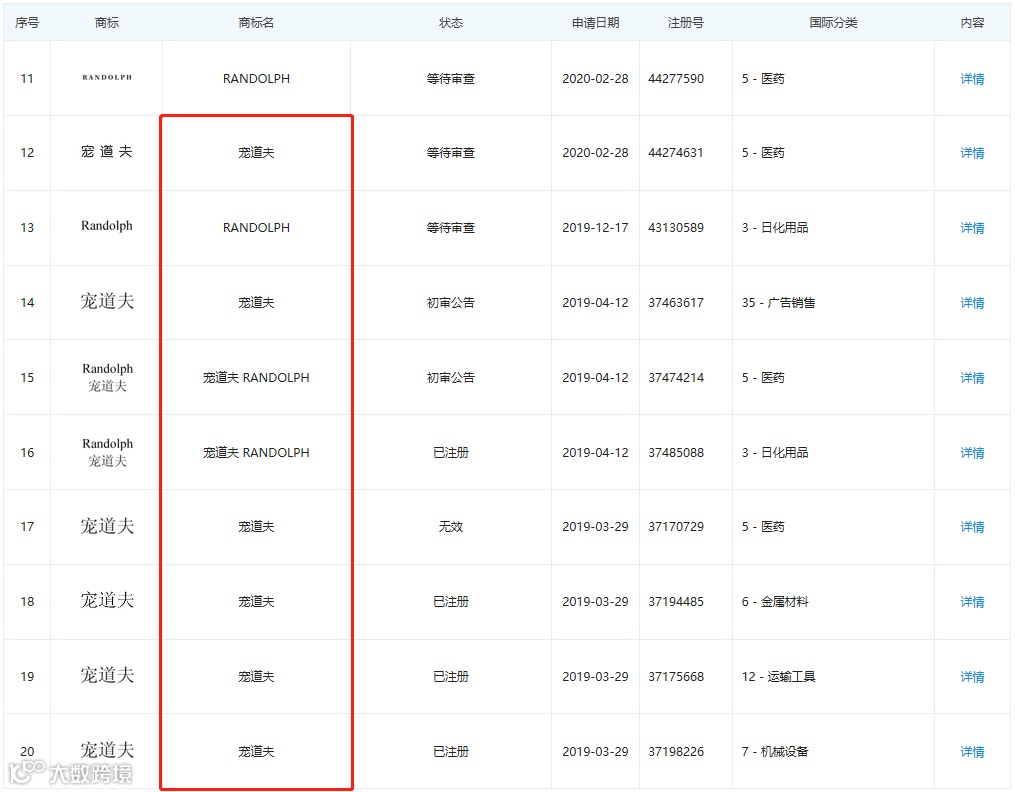Click status 初审公告 in row 15
1015x792 pixels.
point(451,378)
